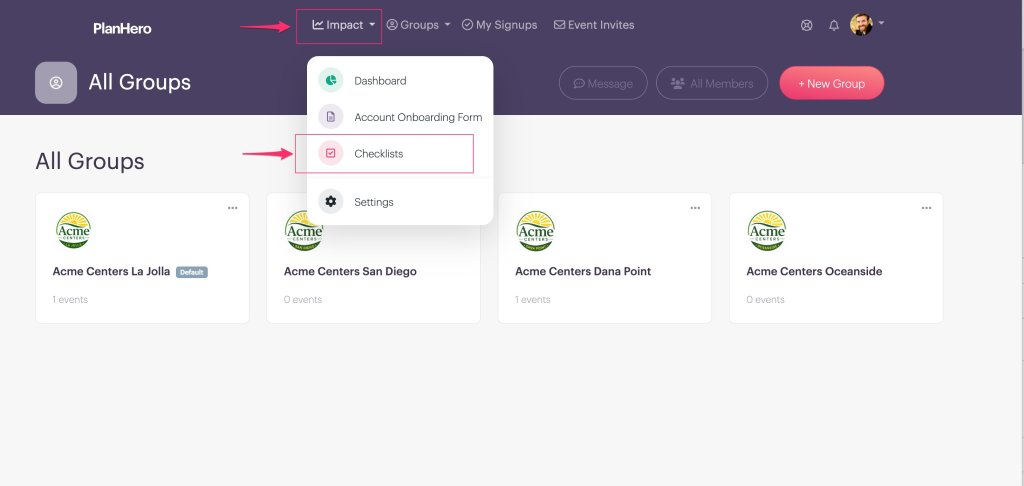The height and width of the screenshot is (486, 1024).
Task: Click "0 events" under San Diego
Action: click(303, 299)
